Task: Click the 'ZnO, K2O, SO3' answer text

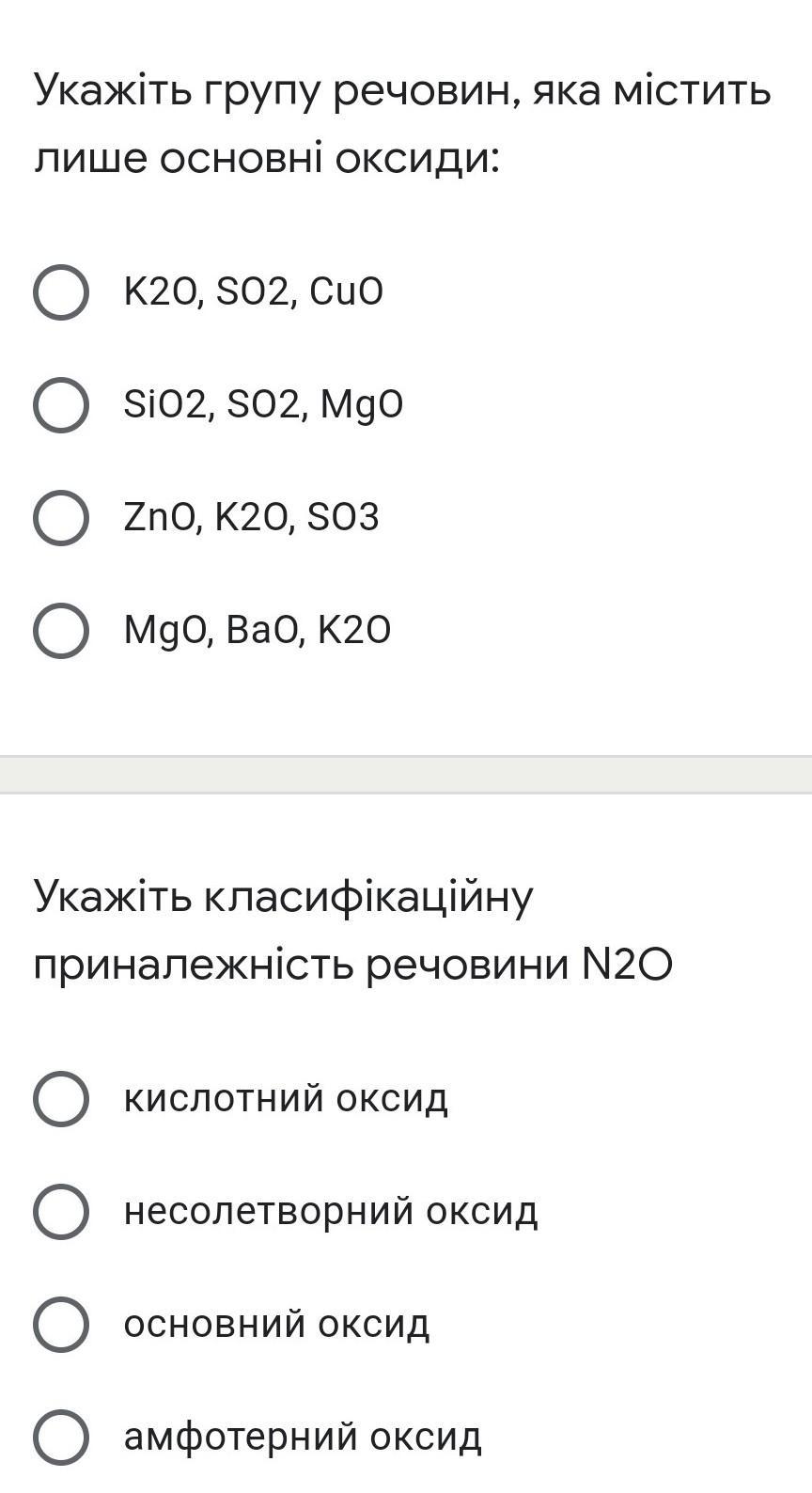Action: pos(251,518)
